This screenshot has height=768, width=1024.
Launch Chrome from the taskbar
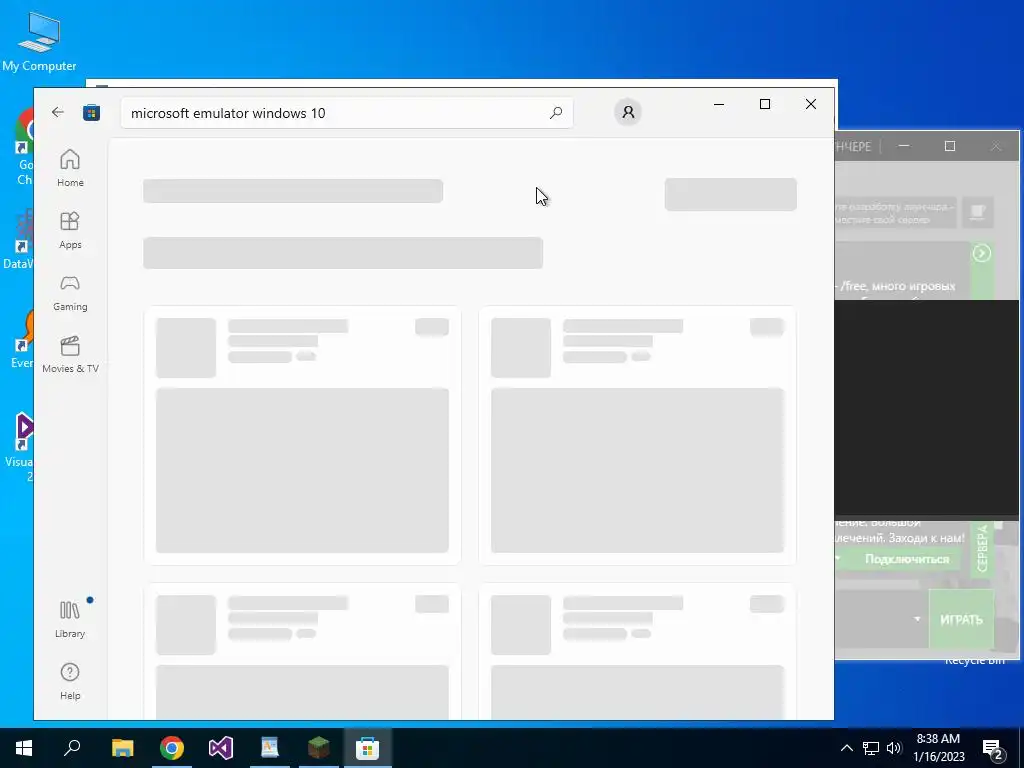click(172, 748)
